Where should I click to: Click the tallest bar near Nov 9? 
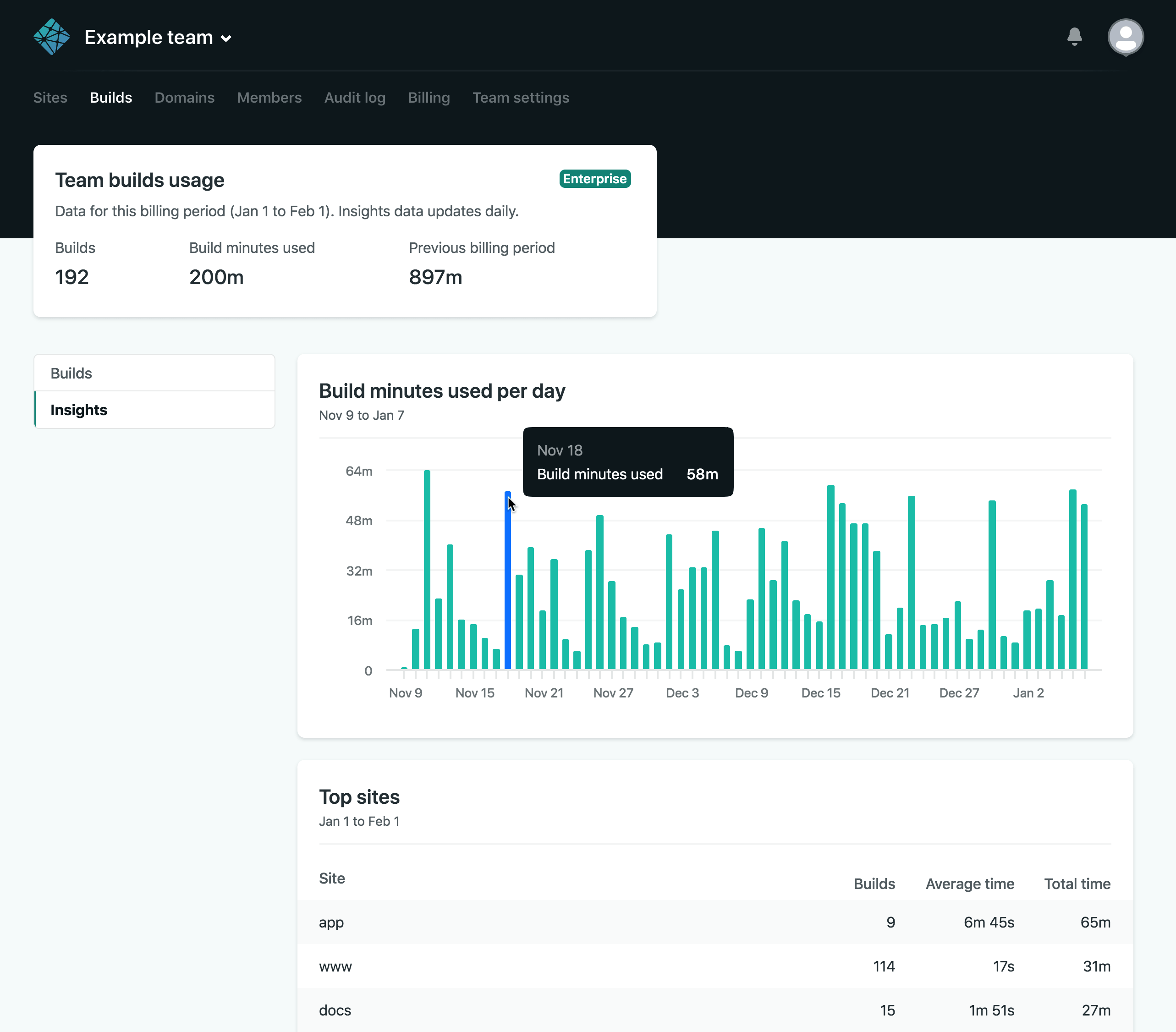[427, 570]
